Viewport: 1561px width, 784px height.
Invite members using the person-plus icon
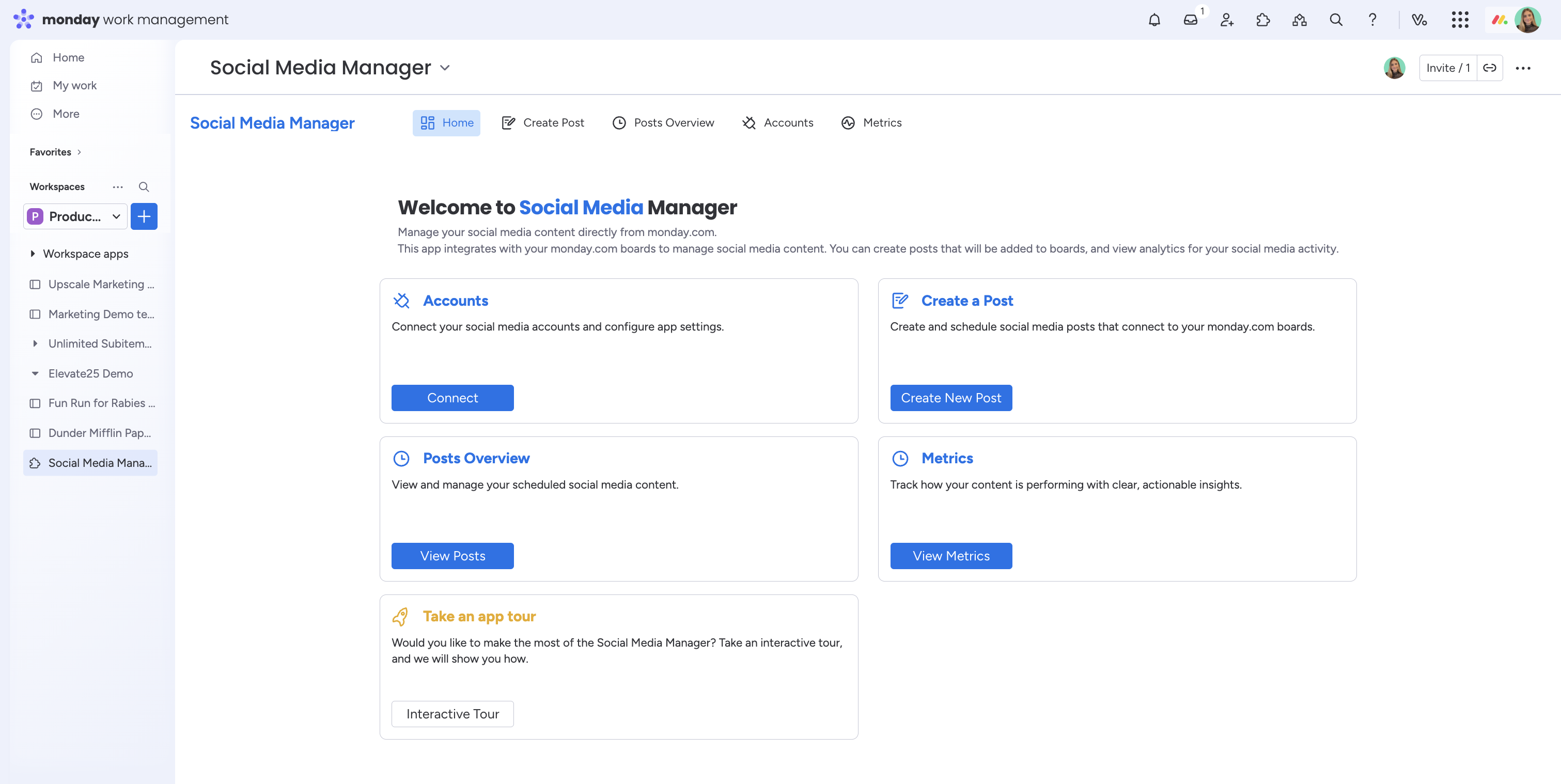(x=1226, y=20)
